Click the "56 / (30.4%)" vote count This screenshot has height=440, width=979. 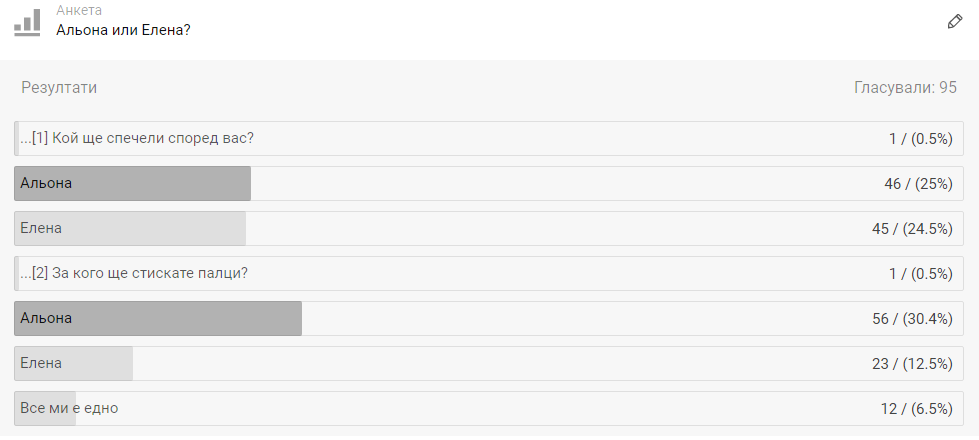click(911, 319)
